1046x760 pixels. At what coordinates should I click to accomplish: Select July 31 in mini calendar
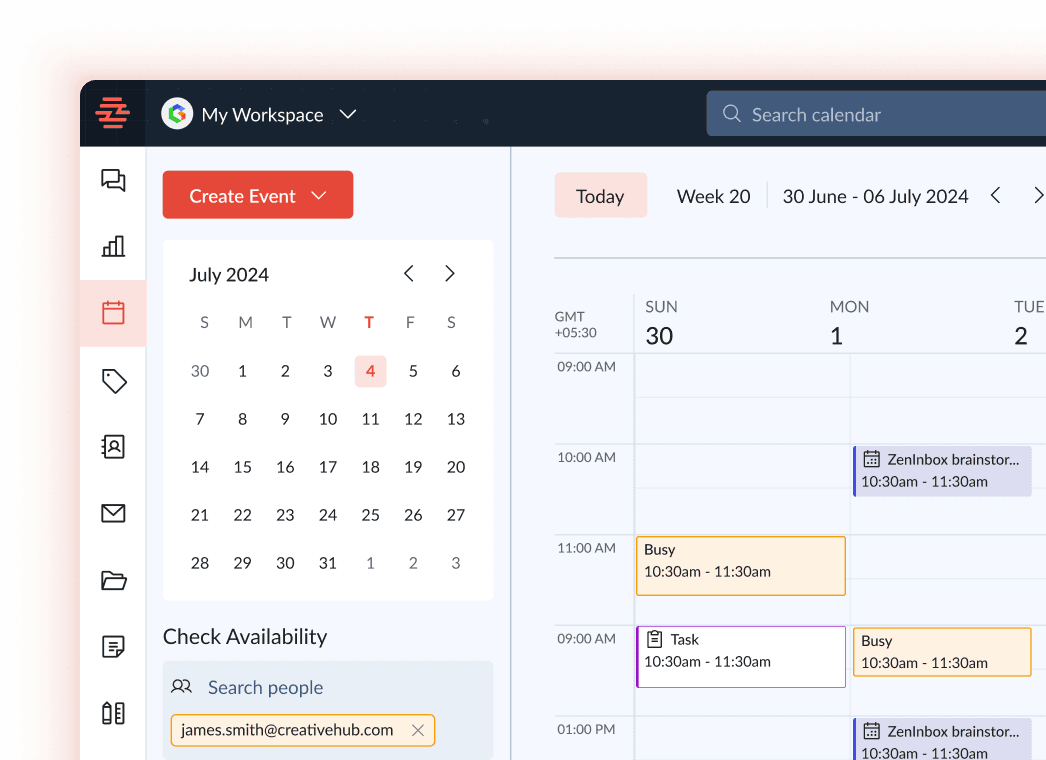(328, 563)
